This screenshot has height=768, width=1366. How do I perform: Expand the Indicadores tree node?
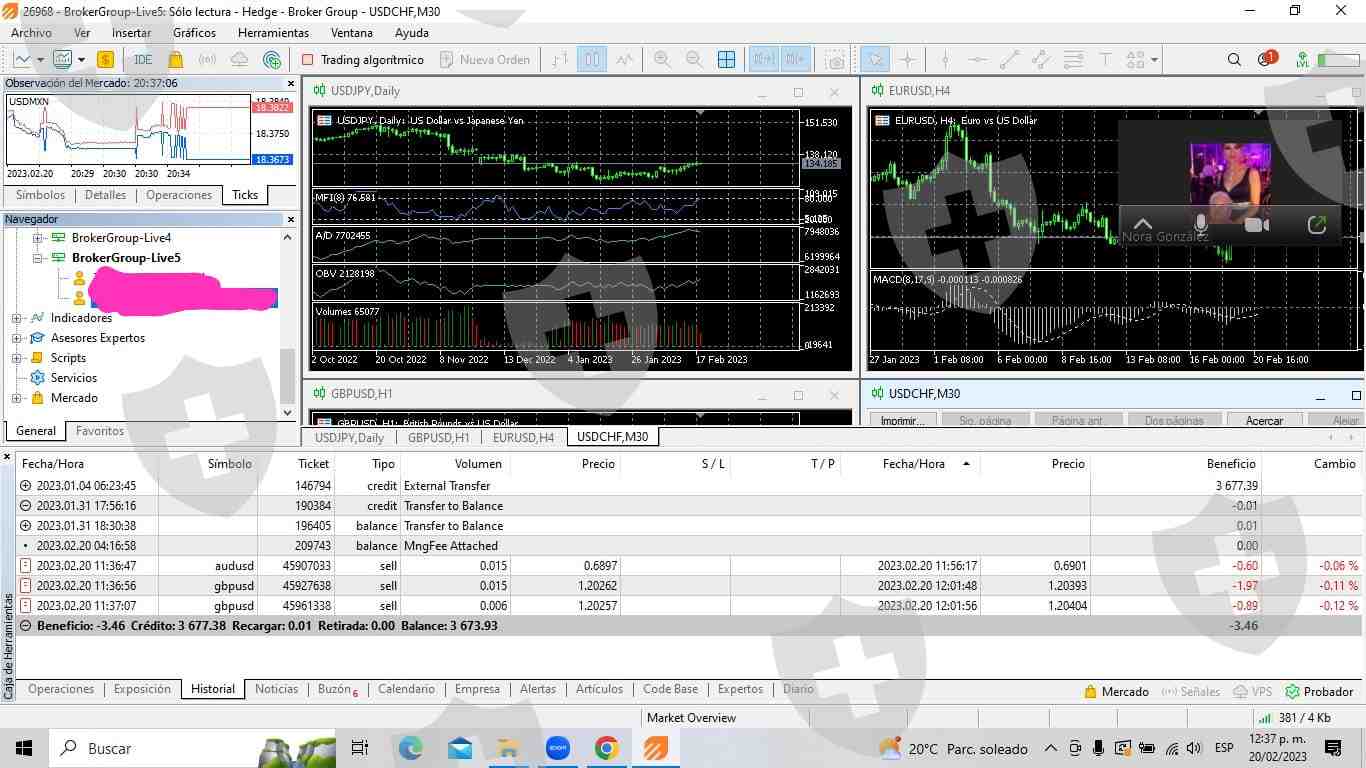click(17, 318)
